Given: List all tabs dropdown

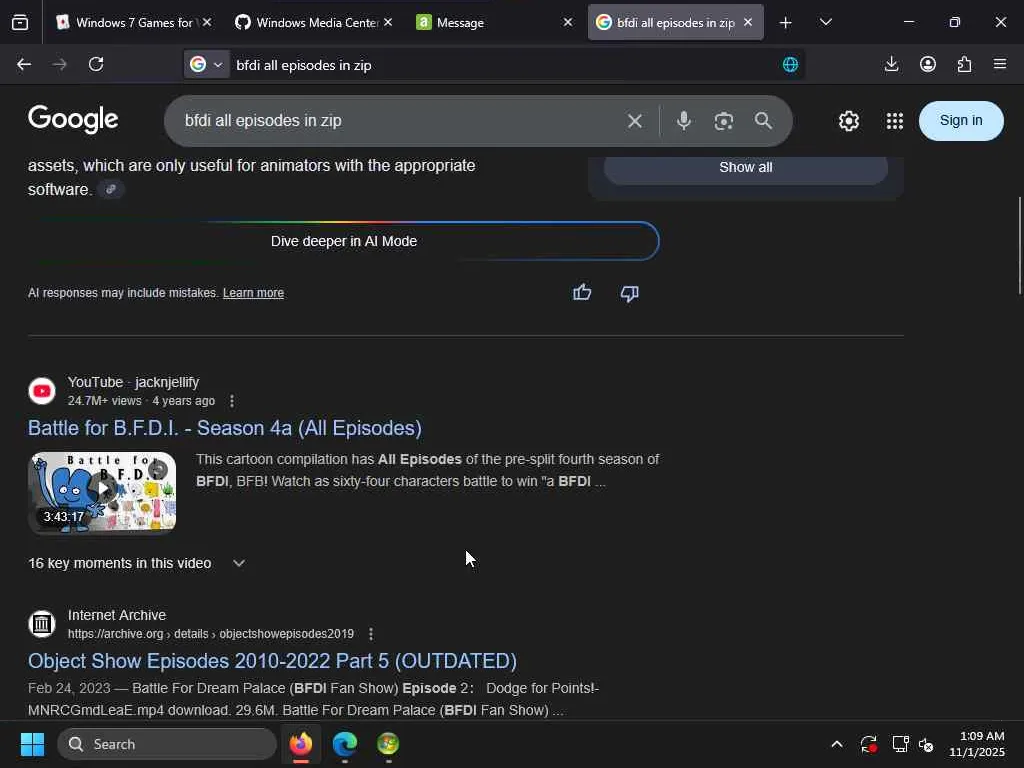Looking at the screenshot, I should point(825,22).
